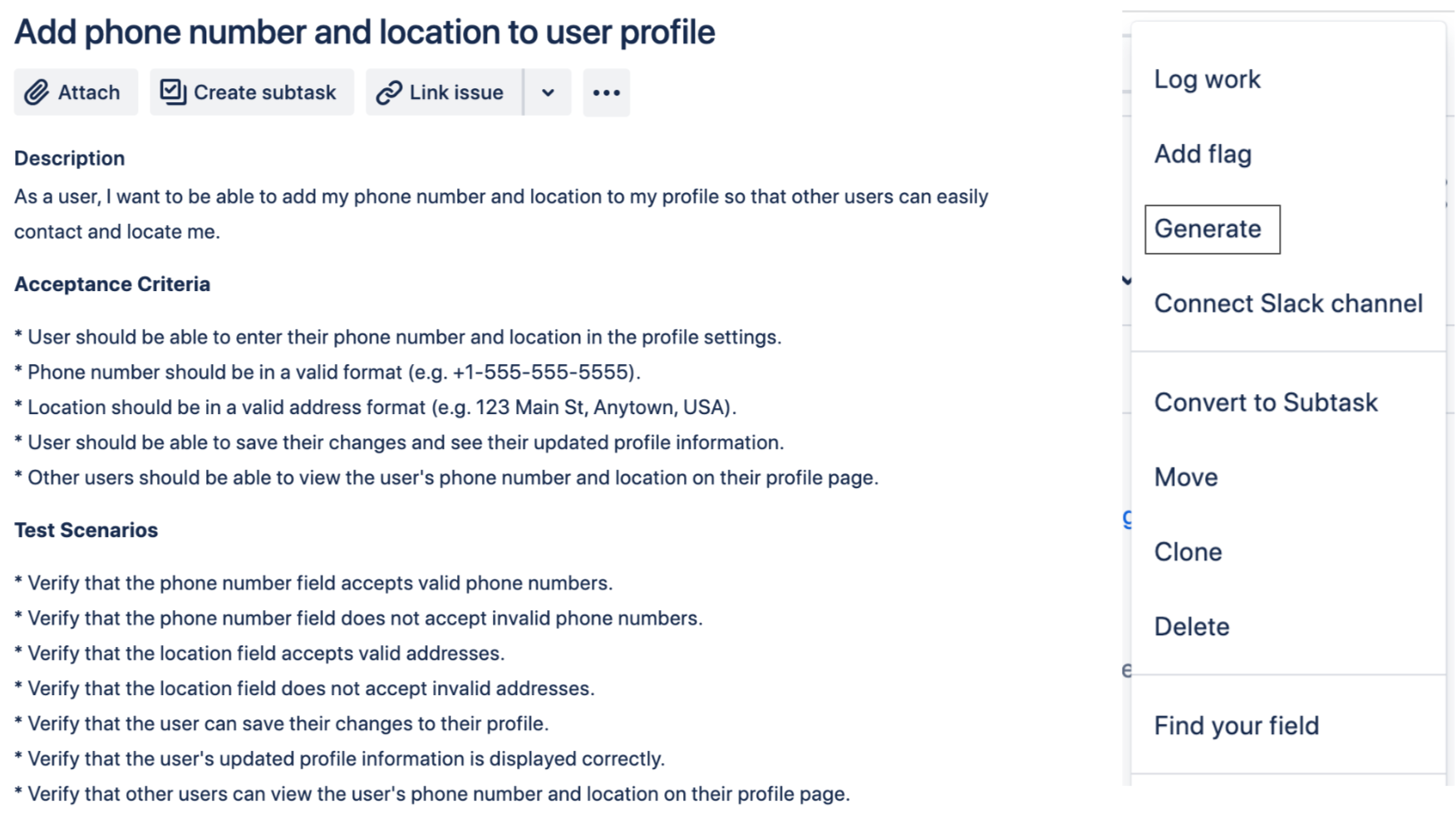Click the issue title to edit it

[x=364, y=32]
